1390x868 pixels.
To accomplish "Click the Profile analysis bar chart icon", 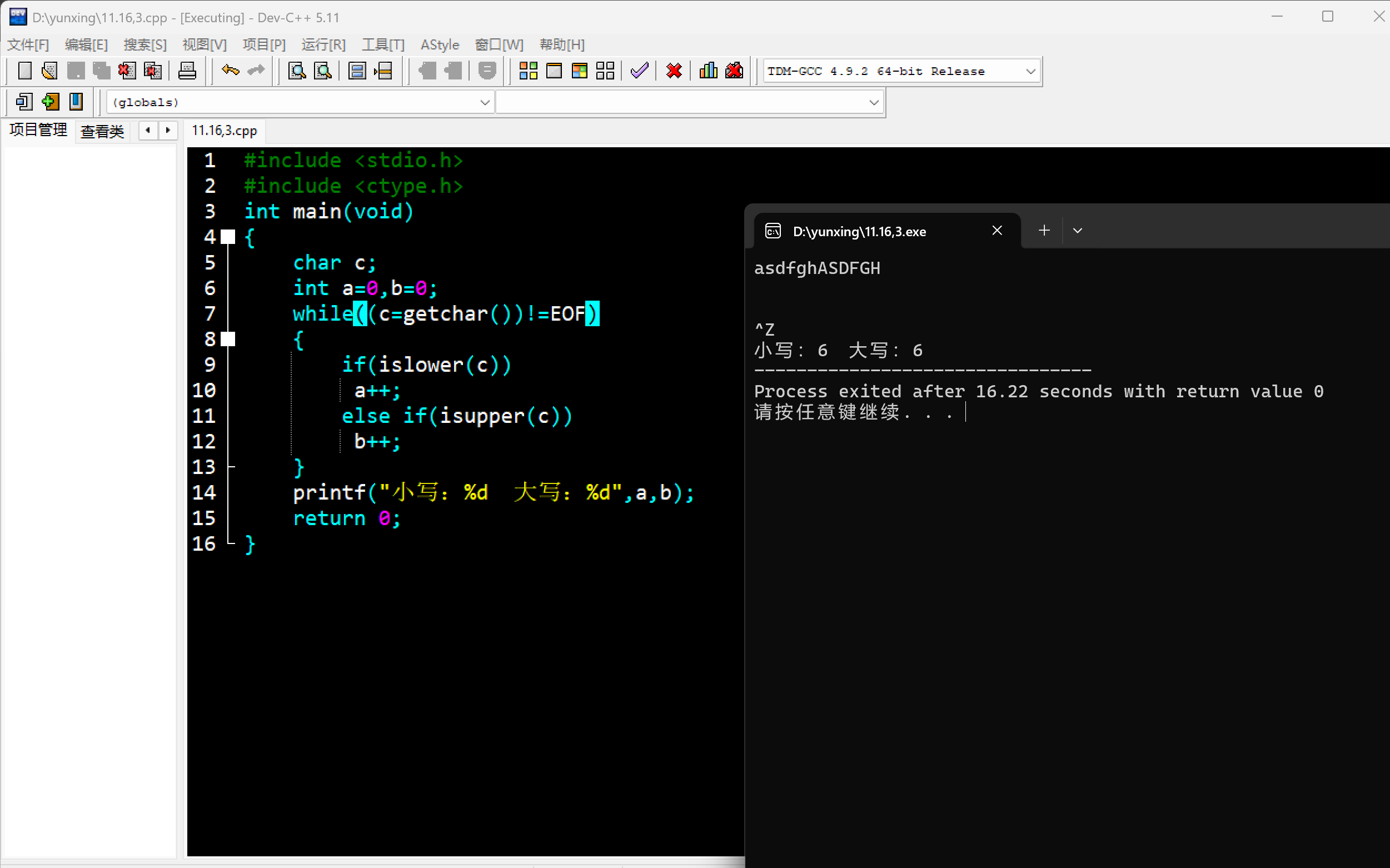I will [708, 71].
